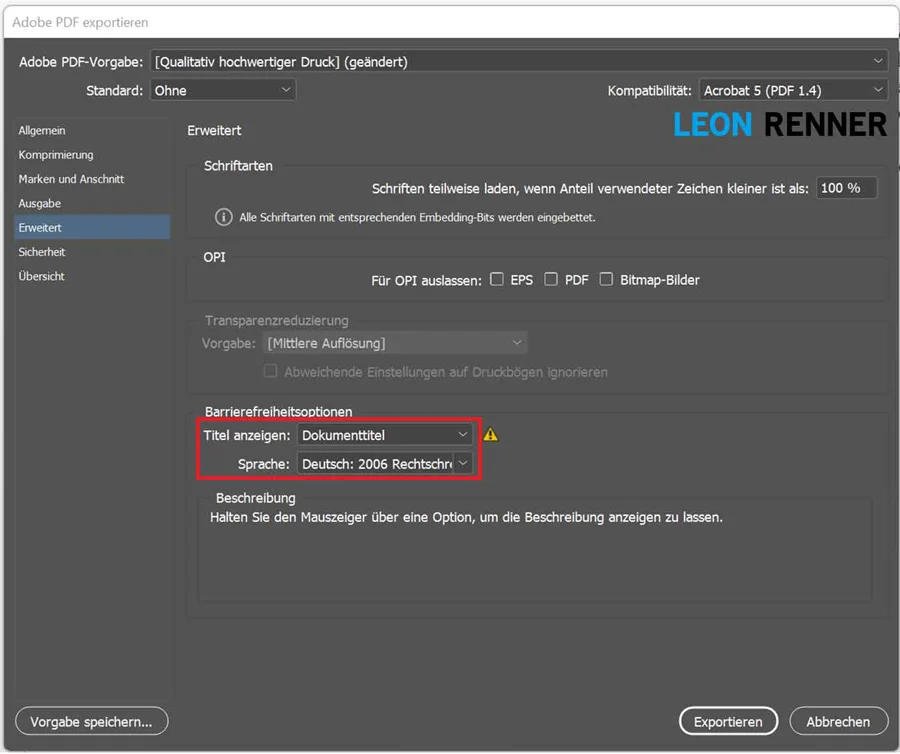Screen dimensions: 900x754
Task: Click the info icon beside the Schriftarten note
Action: [x=225, y=217]
